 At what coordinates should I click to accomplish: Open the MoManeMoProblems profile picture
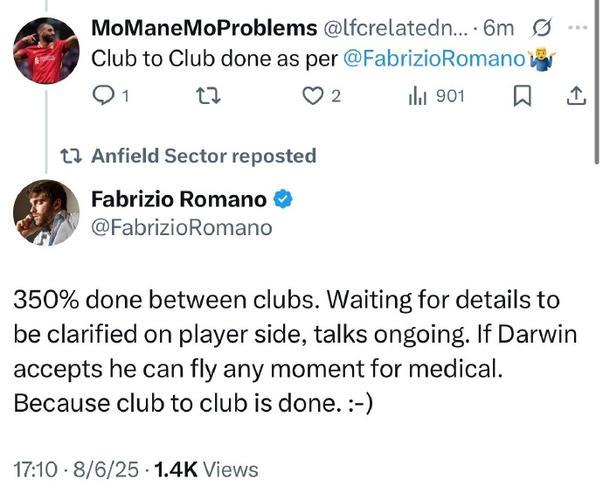46,49
